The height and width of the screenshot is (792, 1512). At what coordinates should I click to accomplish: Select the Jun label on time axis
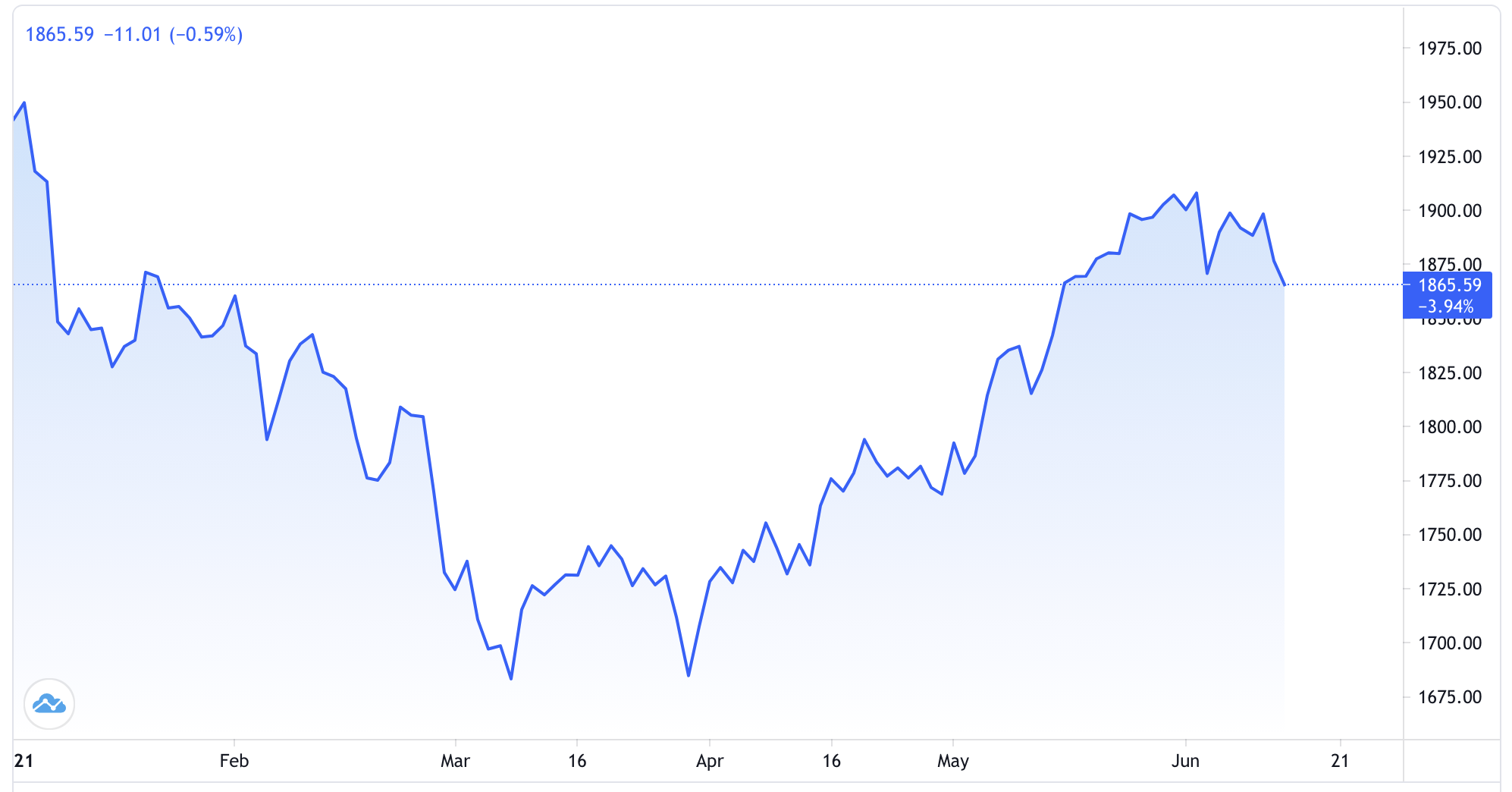pyautogui.click(x=1187, y=760)
